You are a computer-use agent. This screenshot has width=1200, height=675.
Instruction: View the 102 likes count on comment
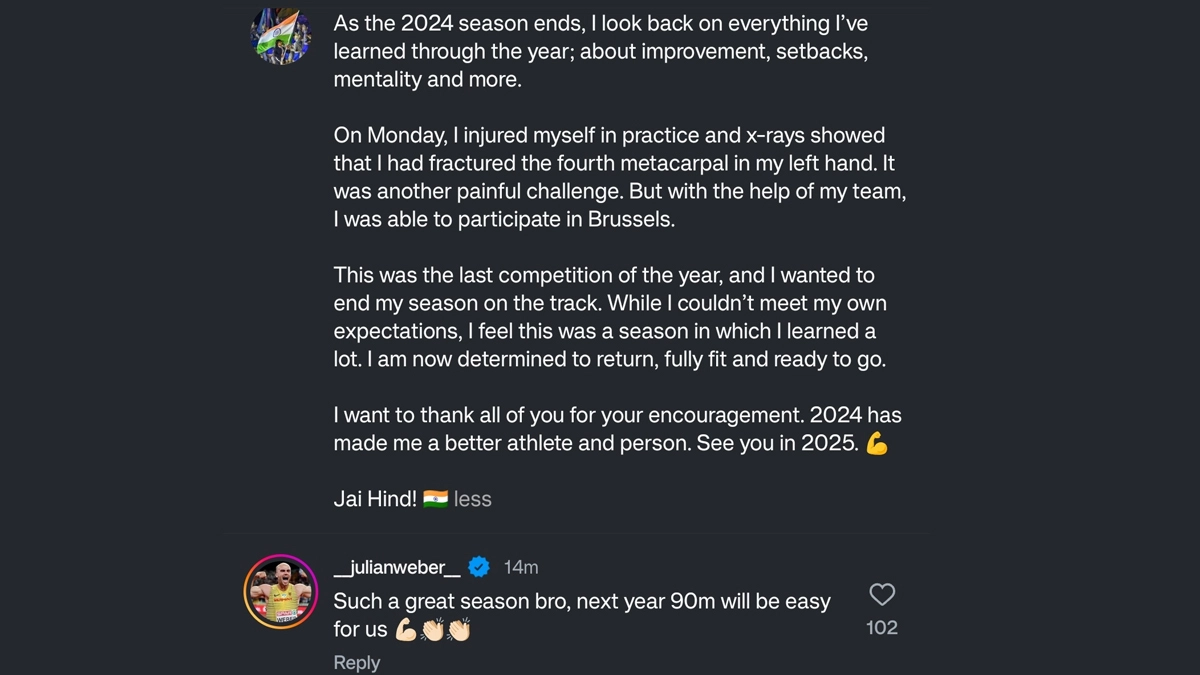tap(881, 628)
